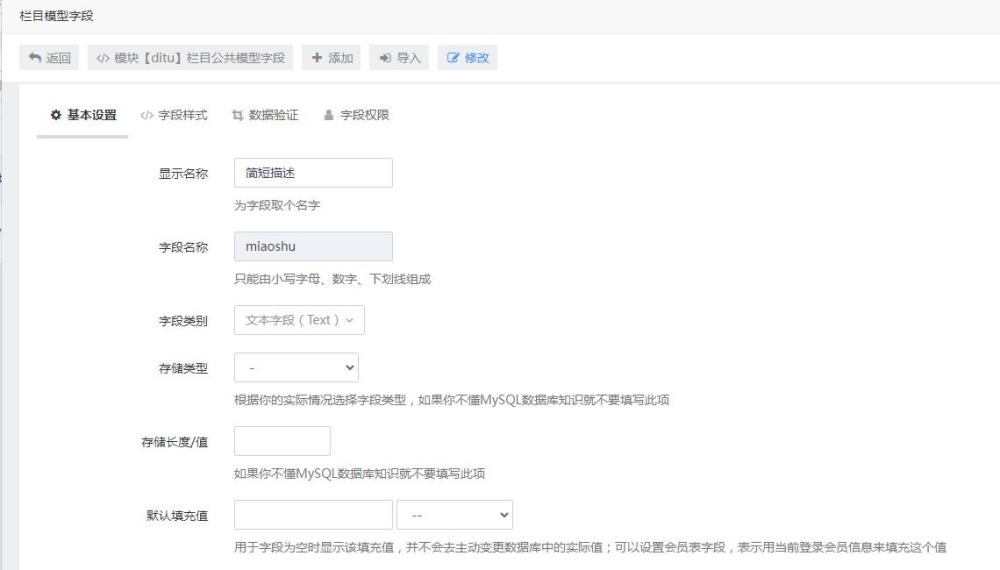This screenshot has height=570, width=1000.
Task: Click the 存储类型 field label
Action: (184, 368)
